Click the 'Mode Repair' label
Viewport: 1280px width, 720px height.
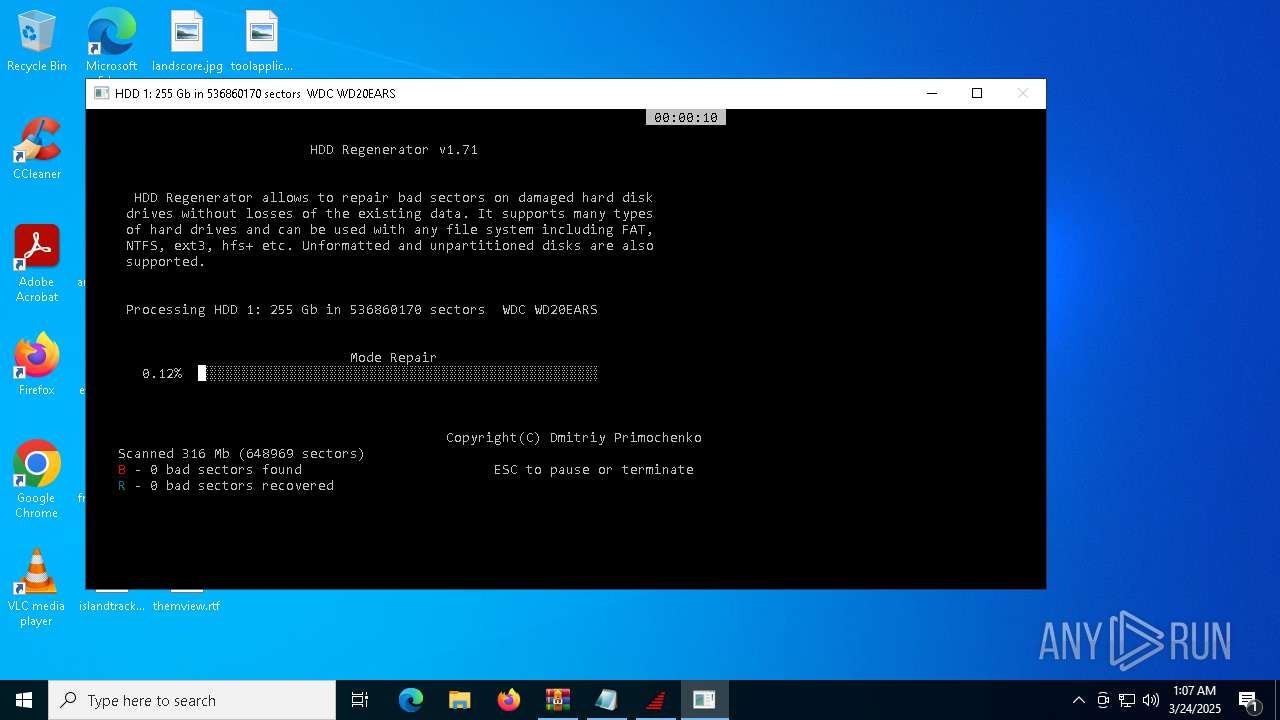click(x=393, y=357)
